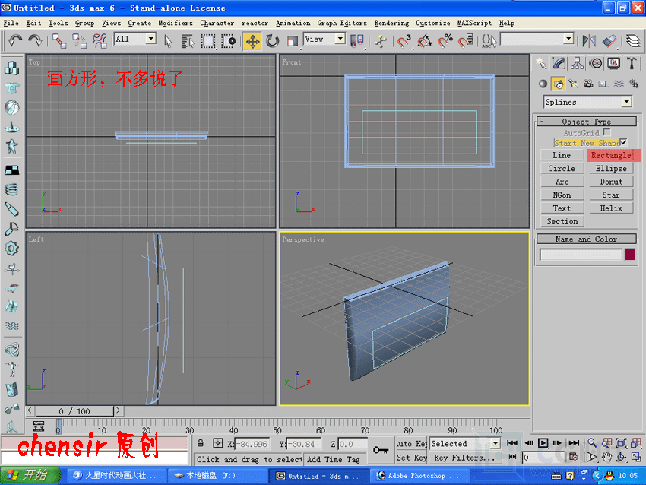The height and width of the screenshot is (485, 646).
Task: Uncheck the Start New Shape checkbox
Action: click(x=623, y=142)
